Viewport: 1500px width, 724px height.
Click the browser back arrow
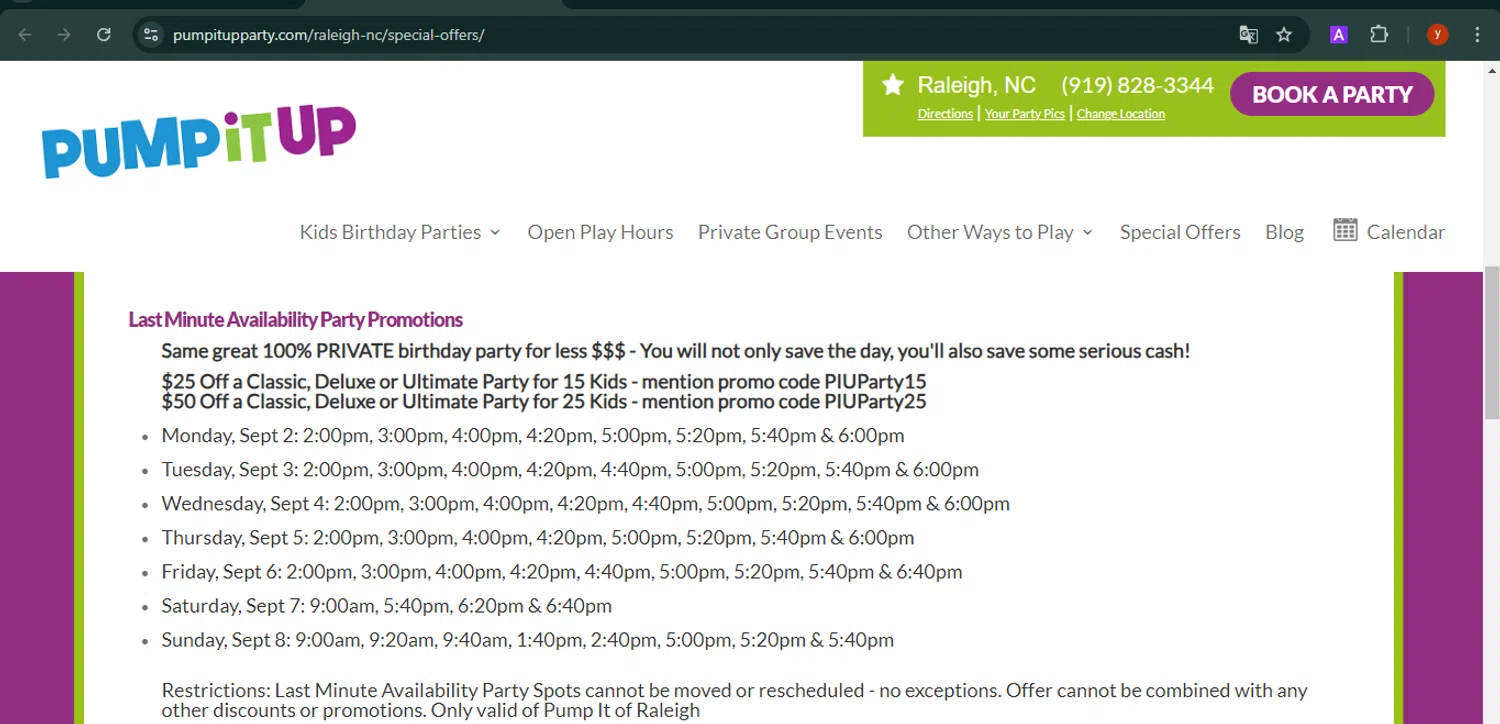pos(25,35)
